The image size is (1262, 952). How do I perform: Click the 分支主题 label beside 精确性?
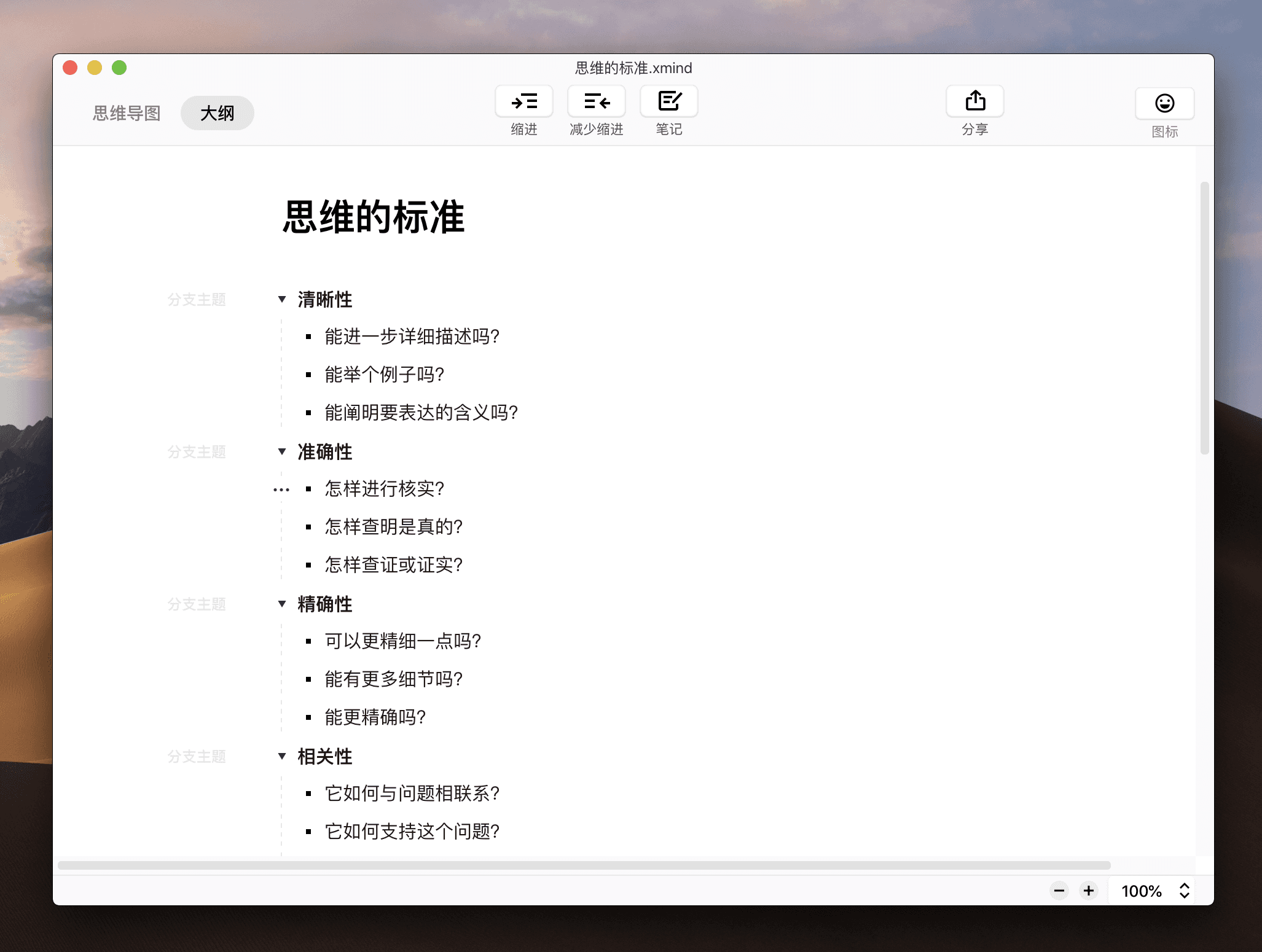[197, 604]
